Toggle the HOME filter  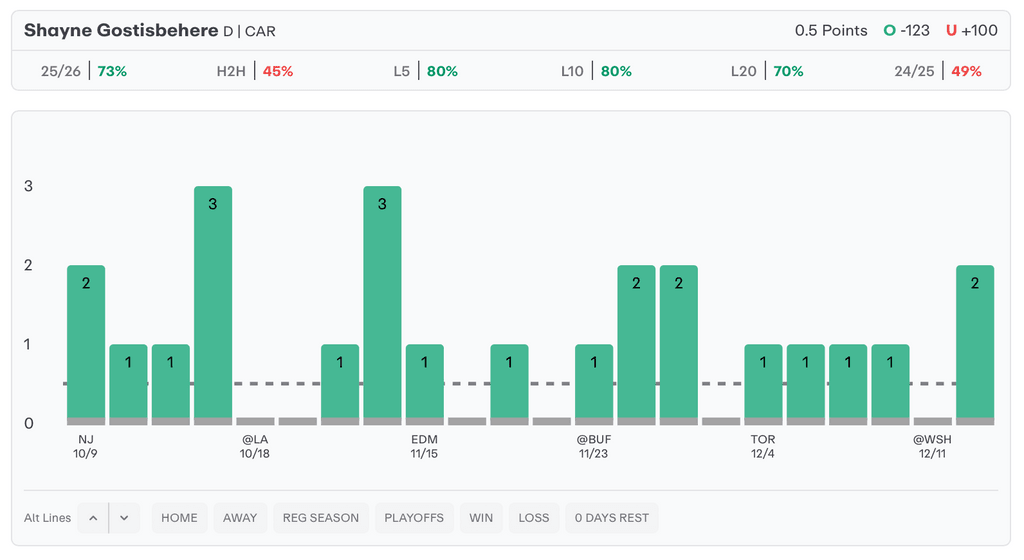pos(179,518)
